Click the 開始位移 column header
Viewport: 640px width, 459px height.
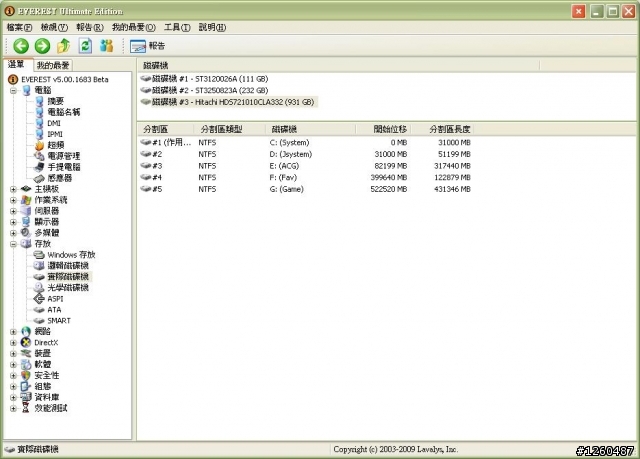(x=383, y=129)
